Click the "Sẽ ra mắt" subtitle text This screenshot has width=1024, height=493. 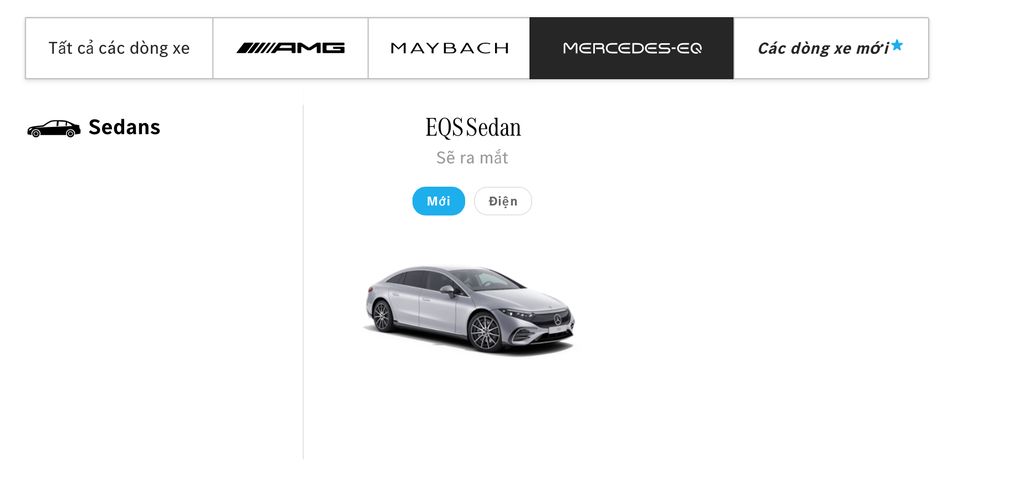(x=472, y=158)
